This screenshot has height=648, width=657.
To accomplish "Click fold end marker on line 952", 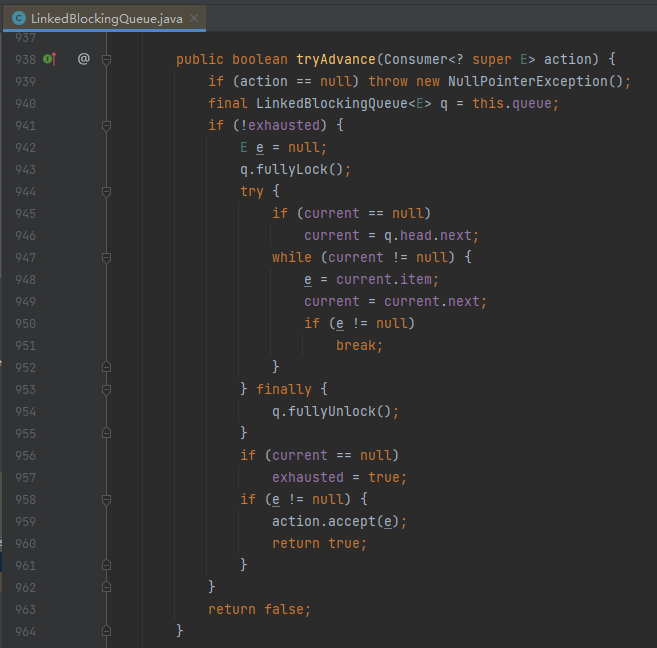I will (106, 367).
